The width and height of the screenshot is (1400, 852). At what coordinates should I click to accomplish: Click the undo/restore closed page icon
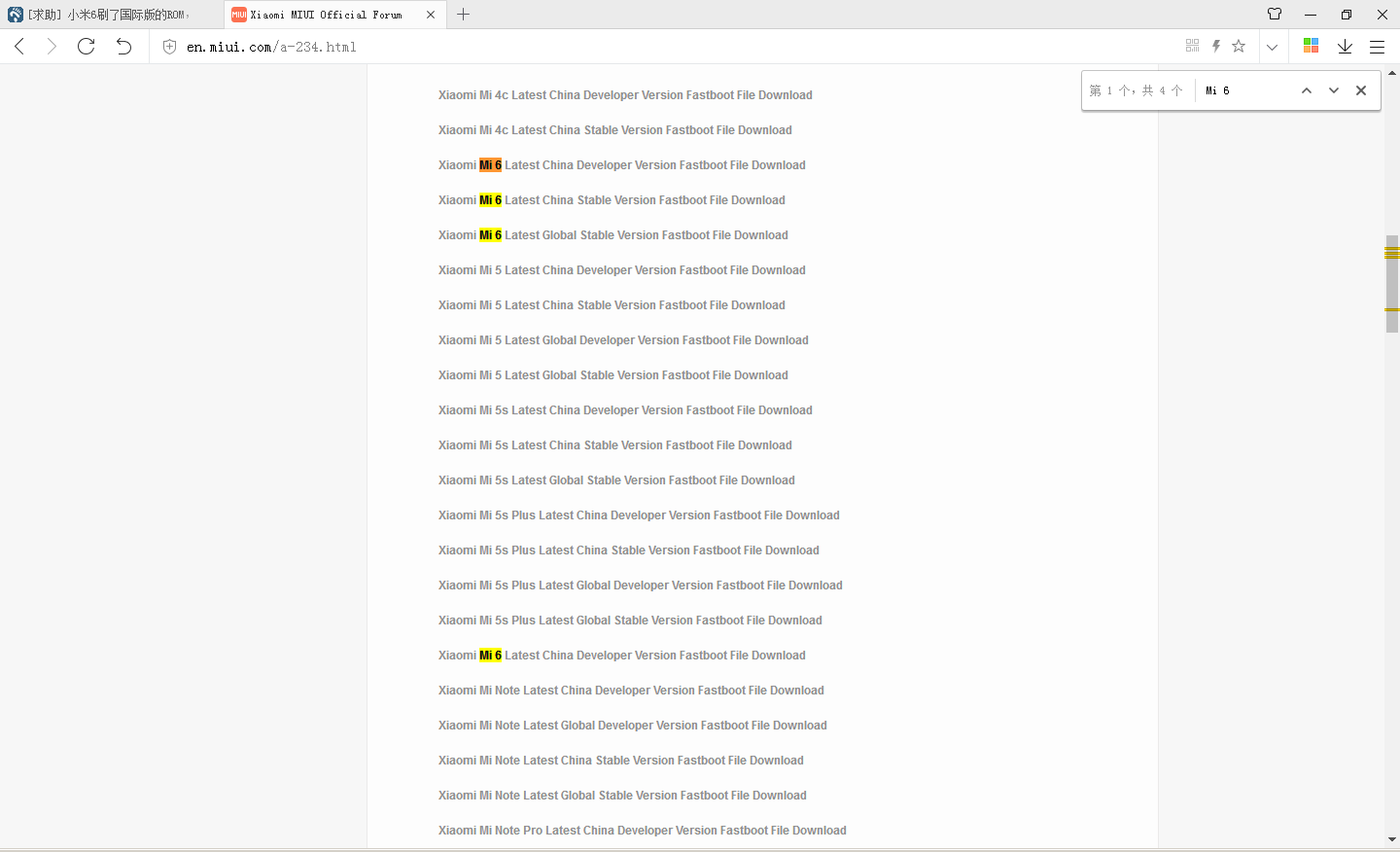point(123,46)
